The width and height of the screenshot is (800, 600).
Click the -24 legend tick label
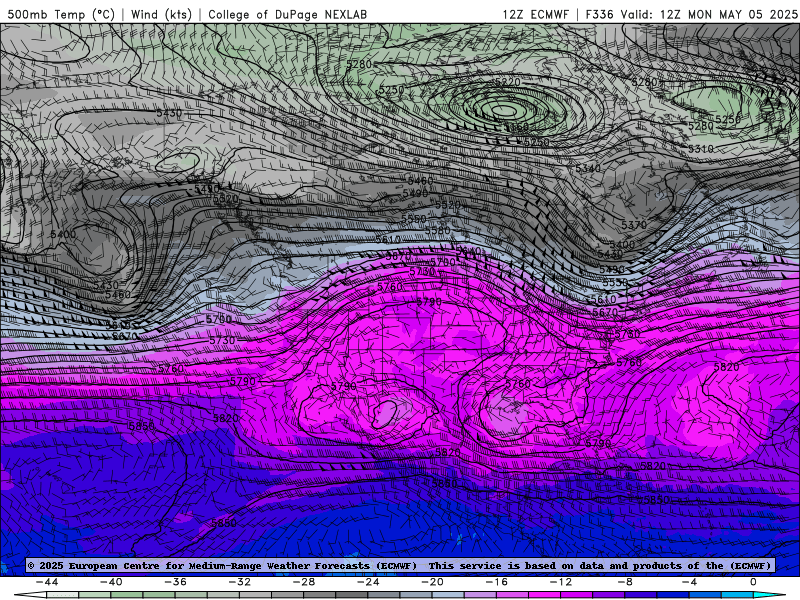368,582
